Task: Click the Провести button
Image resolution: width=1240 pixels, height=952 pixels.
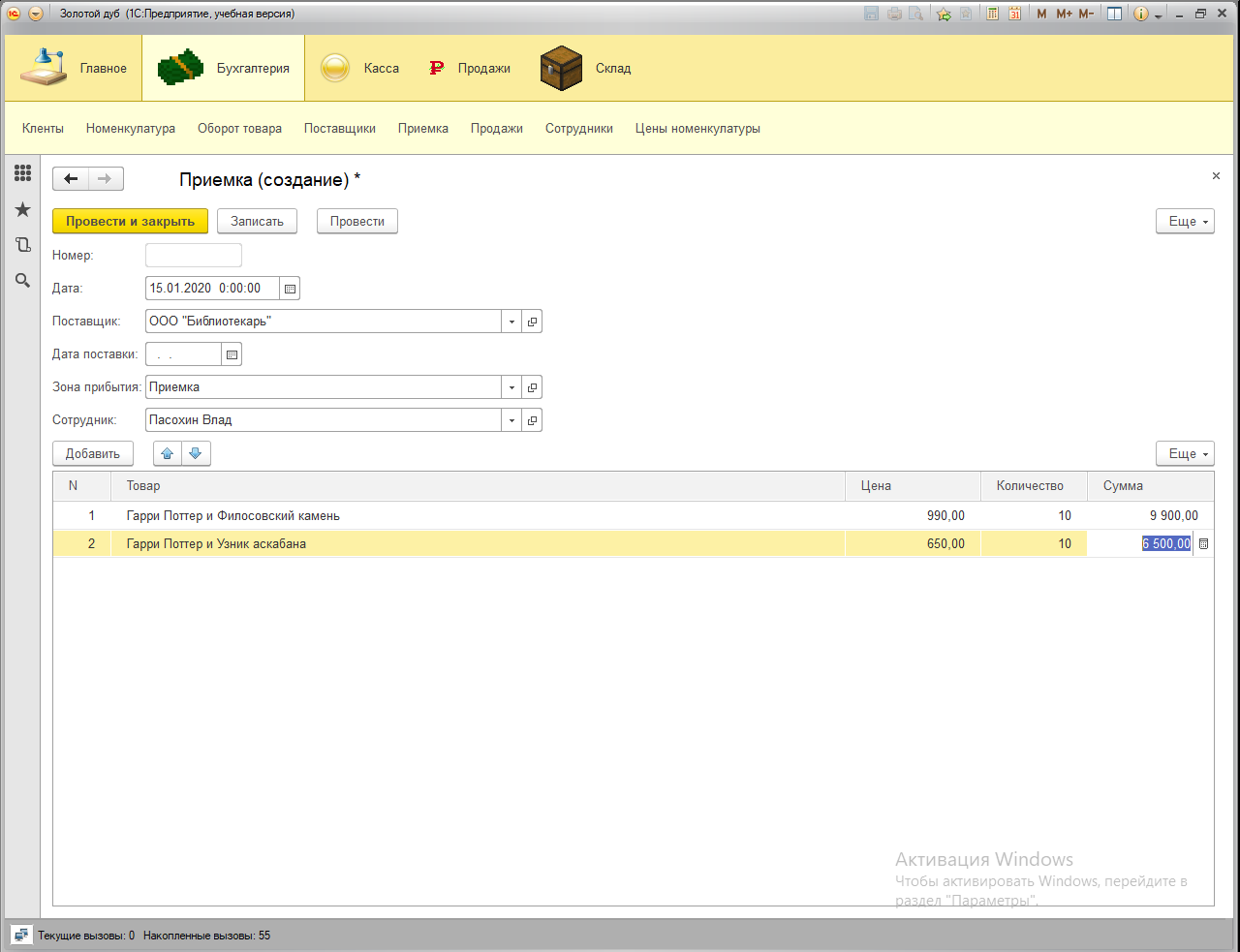Action: [357, 221]
